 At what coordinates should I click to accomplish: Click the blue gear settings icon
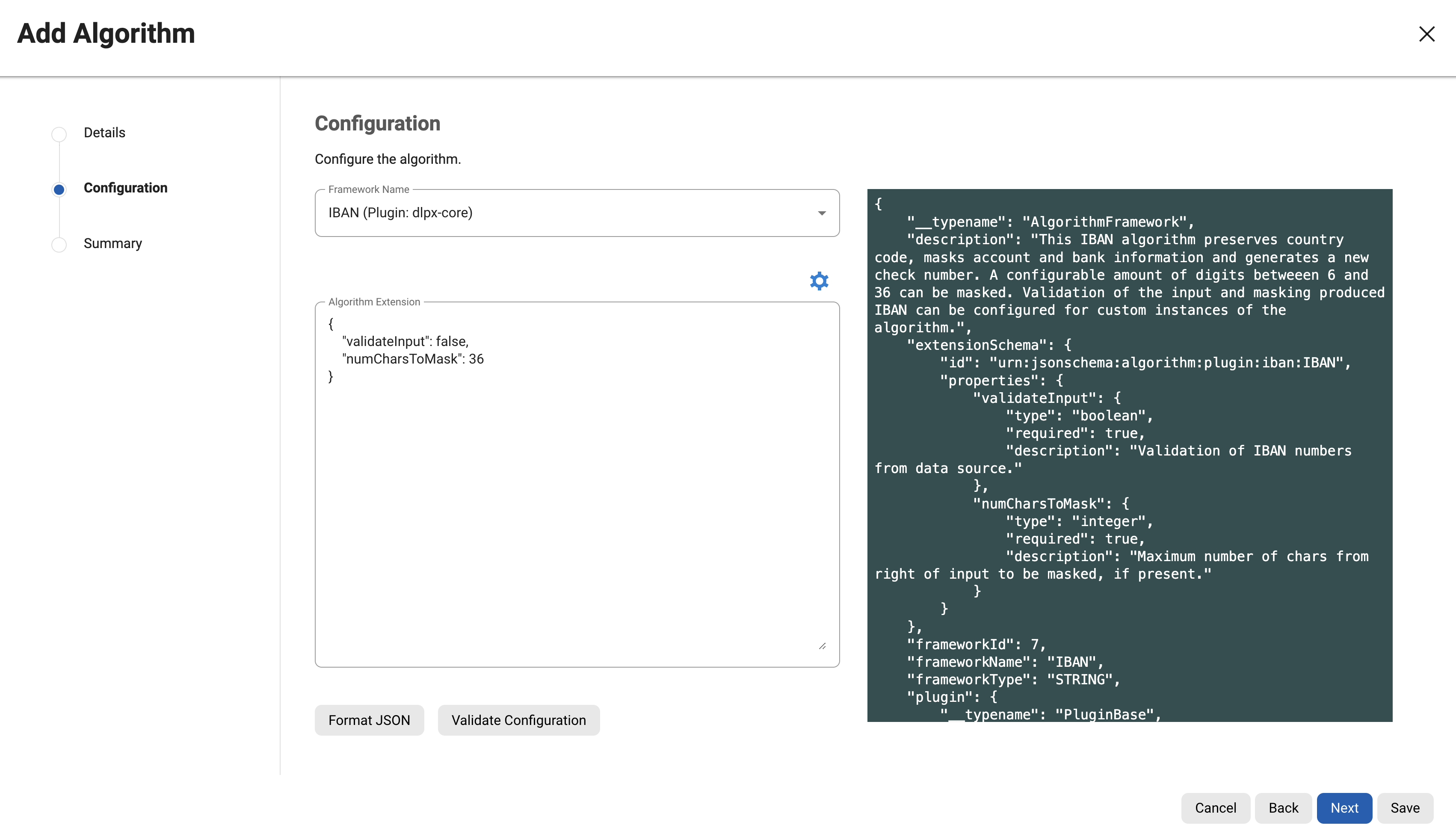coord(819,281)
